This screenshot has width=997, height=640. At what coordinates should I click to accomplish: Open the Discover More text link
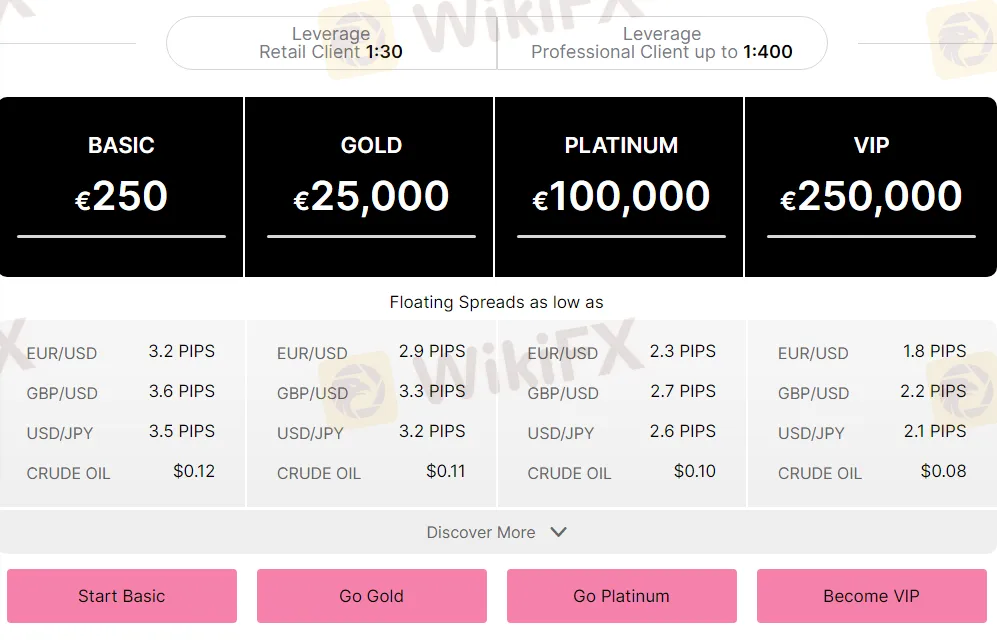click(x=481, y=533)
